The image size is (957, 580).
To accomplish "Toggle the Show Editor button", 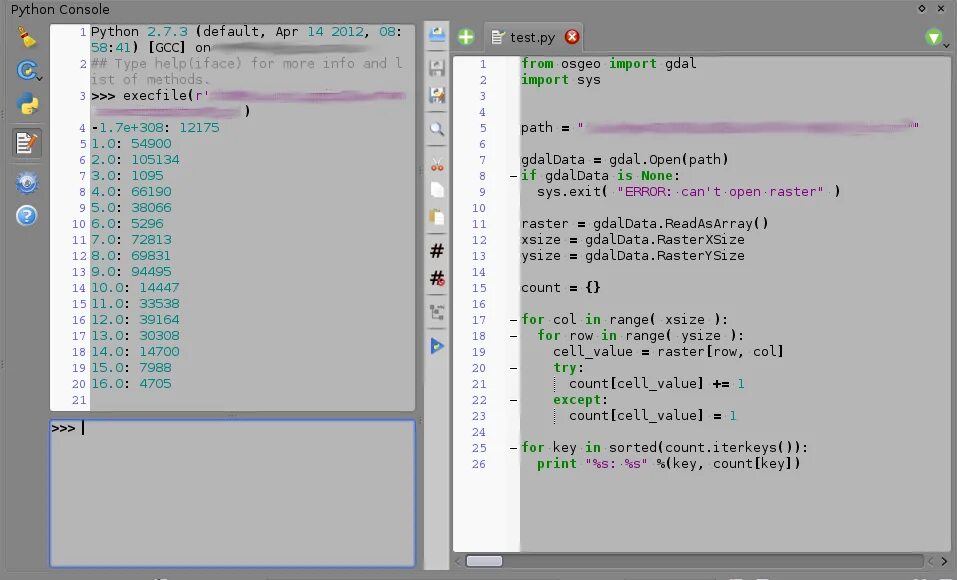I will coord(27,143).
